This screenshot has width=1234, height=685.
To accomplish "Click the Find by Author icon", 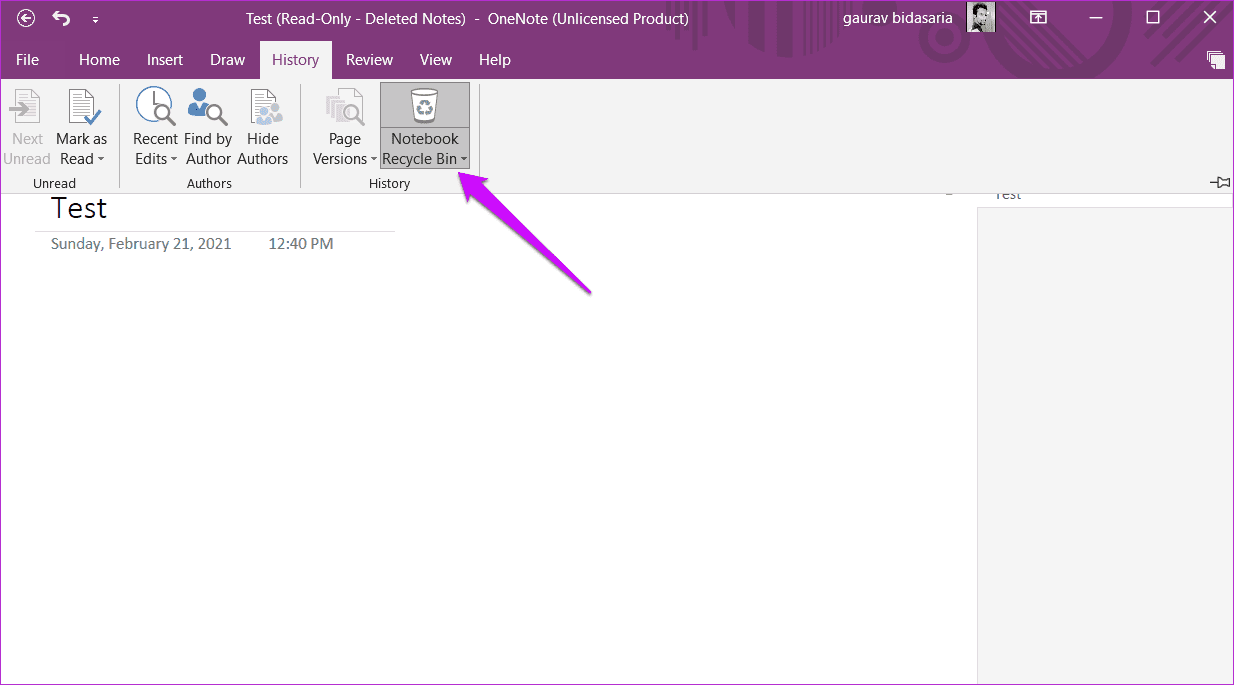I will pos(208,107).
